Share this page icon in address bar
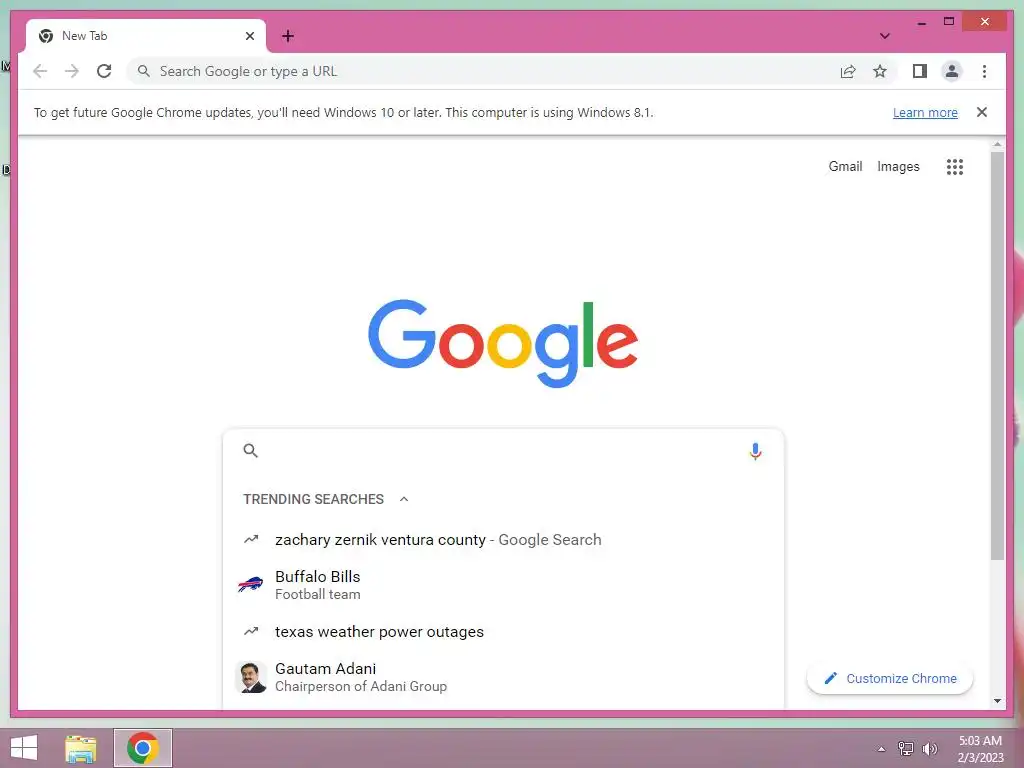Screen dimensions: 1024x768 [848, 71]
